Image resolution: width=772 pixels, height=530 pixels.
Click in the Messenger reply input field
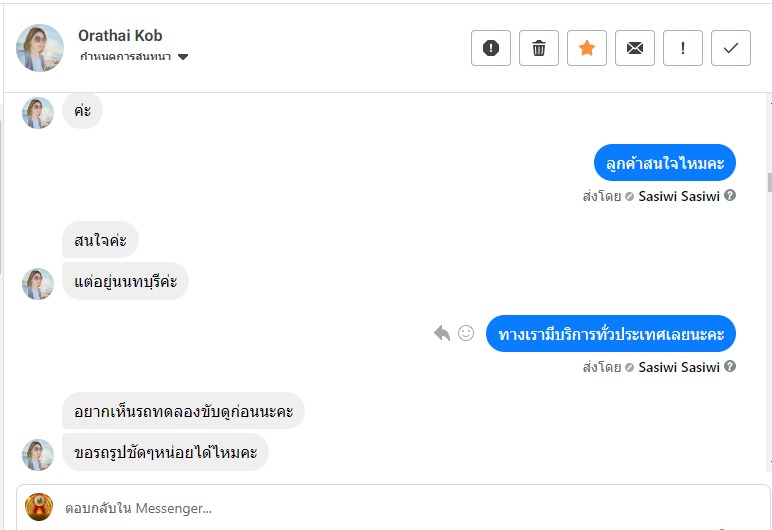point(400,508)
